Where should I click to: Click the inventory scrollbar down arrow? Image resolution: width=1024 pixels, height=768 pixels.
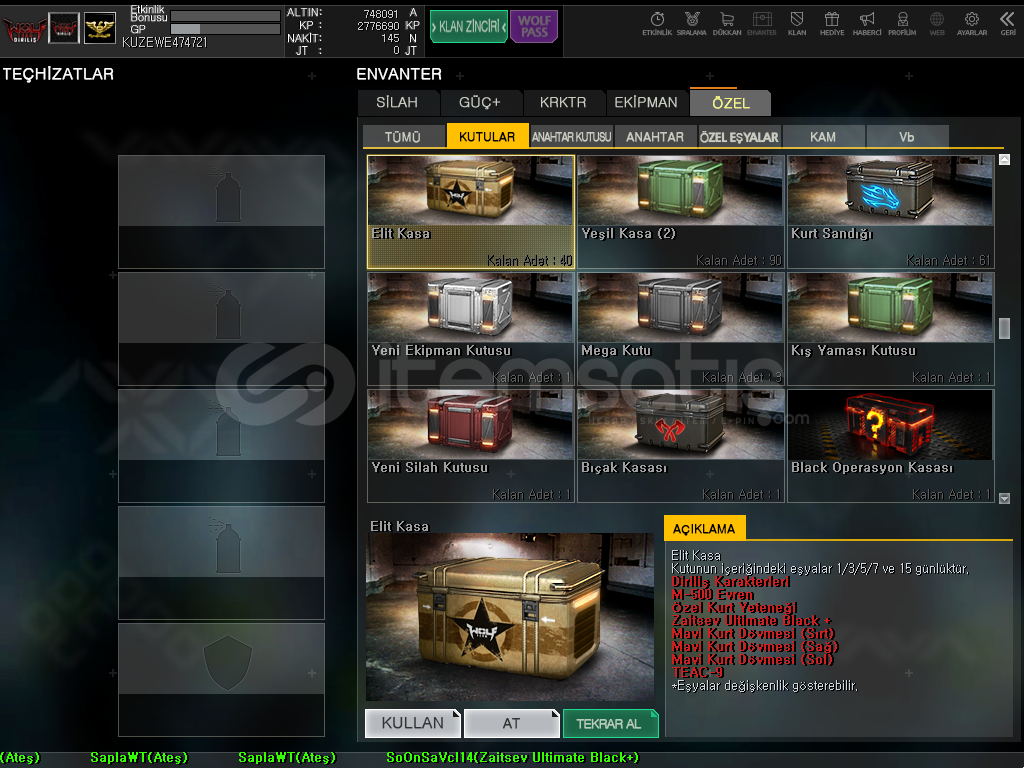1004,498
